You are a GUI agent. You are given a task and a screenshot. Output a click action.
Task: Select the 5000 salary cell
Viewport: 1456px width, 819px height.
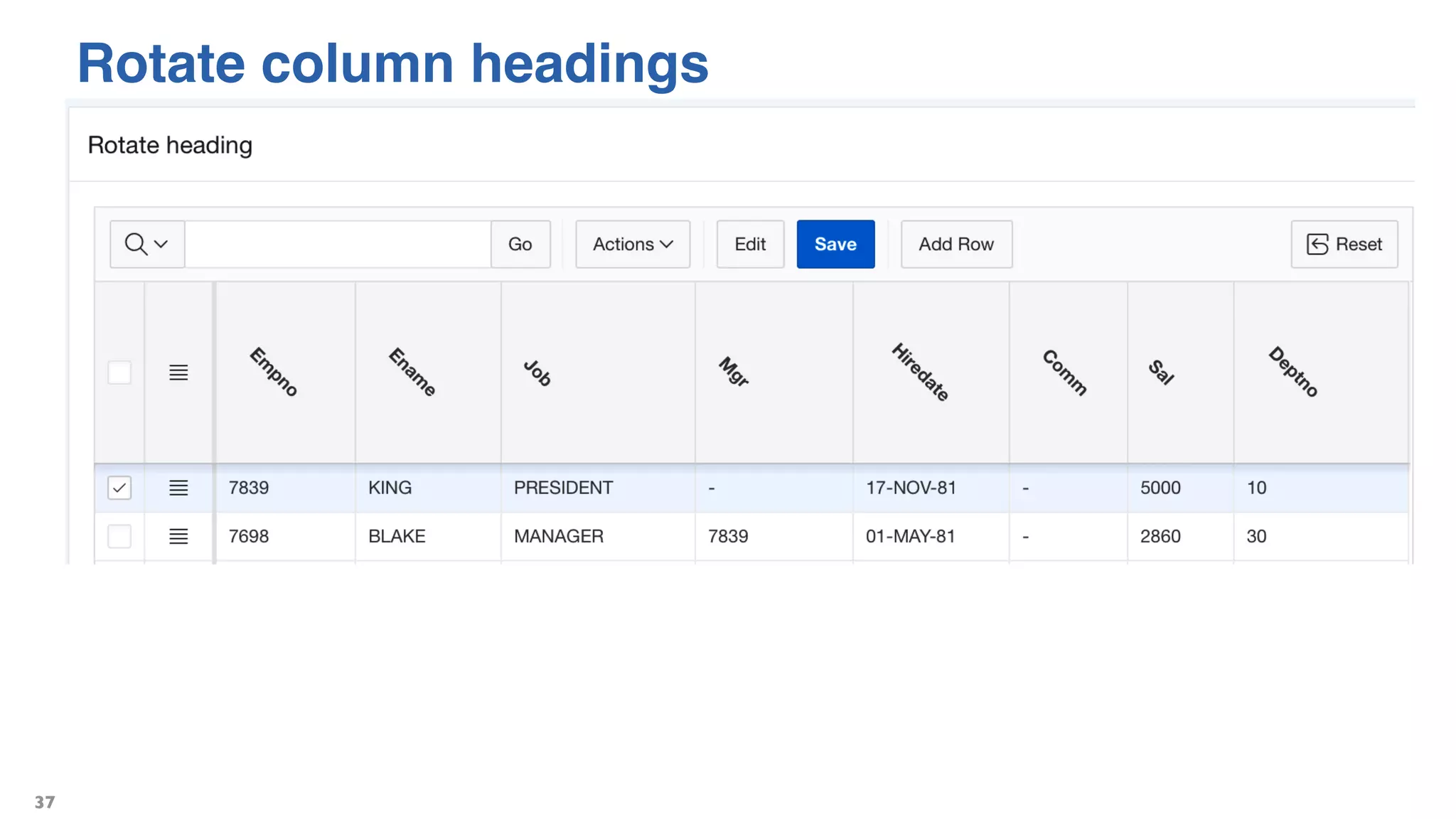pyautogui.click(x=1180, y=488)
